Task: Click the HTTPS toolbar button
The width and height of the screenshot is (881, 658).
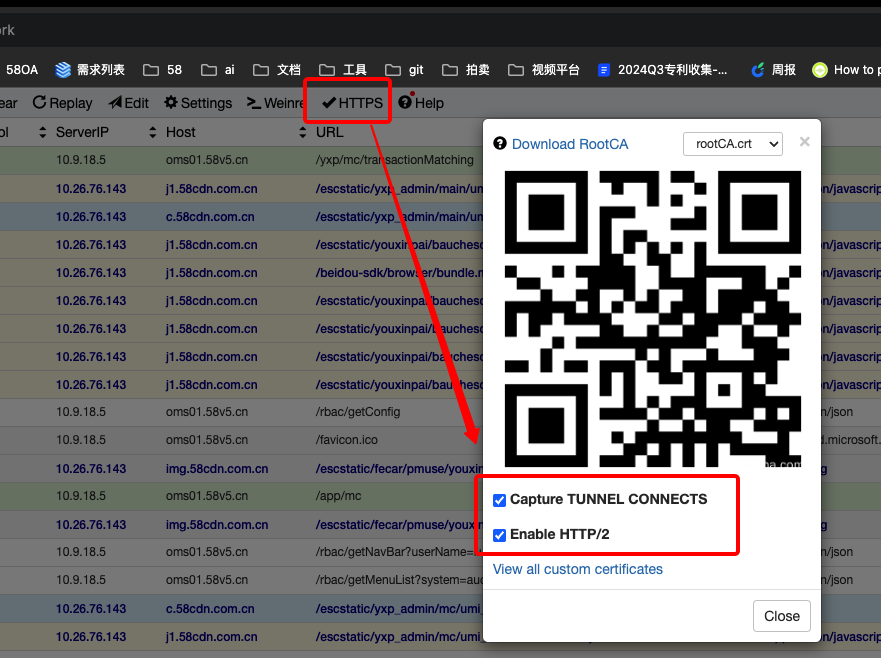Action: pyautogui.click(x=352, y=103)
